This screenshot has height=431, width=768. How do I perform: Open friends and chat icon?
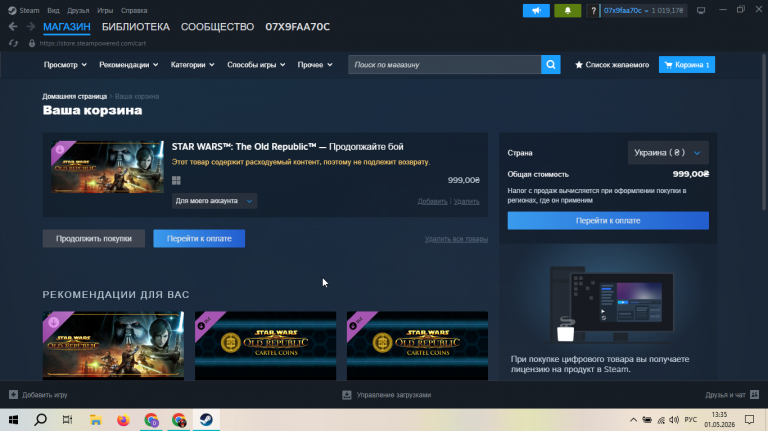tap(754, 394)
